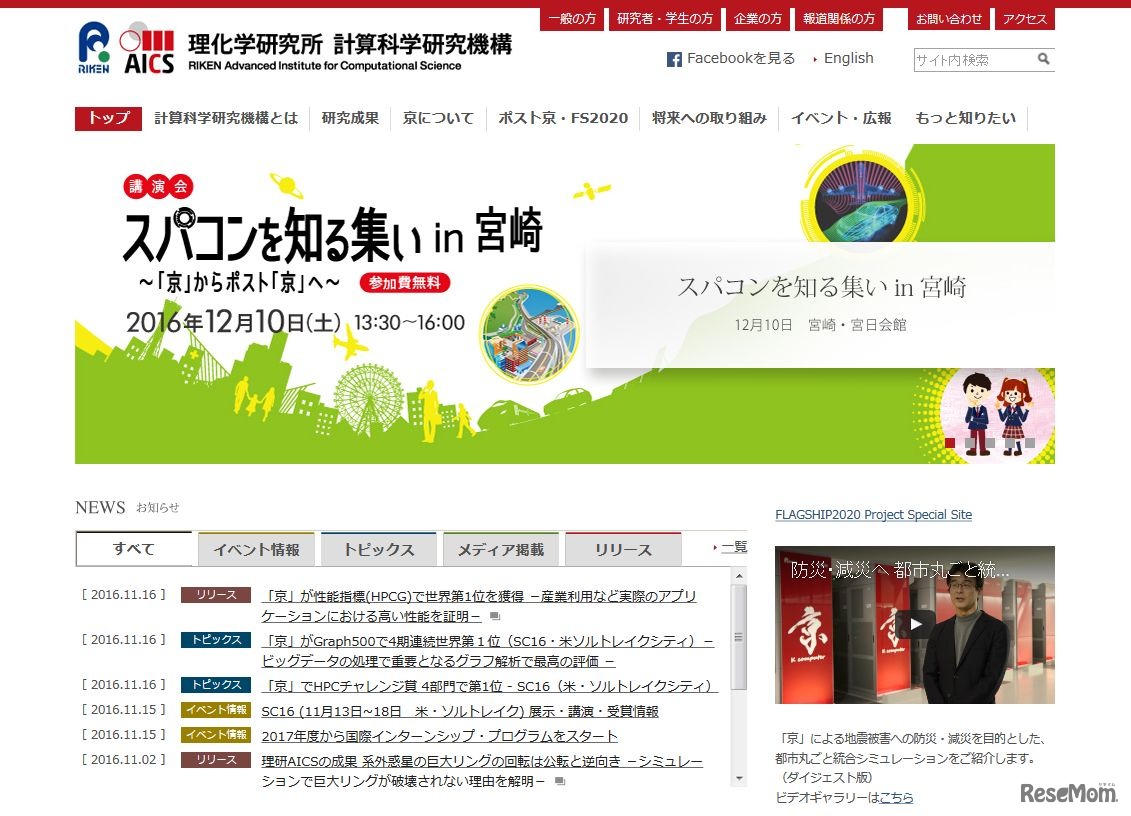Screen dimensions: 1131x816
Task: Select the トップ navigation item
Action: pos(107,118)
